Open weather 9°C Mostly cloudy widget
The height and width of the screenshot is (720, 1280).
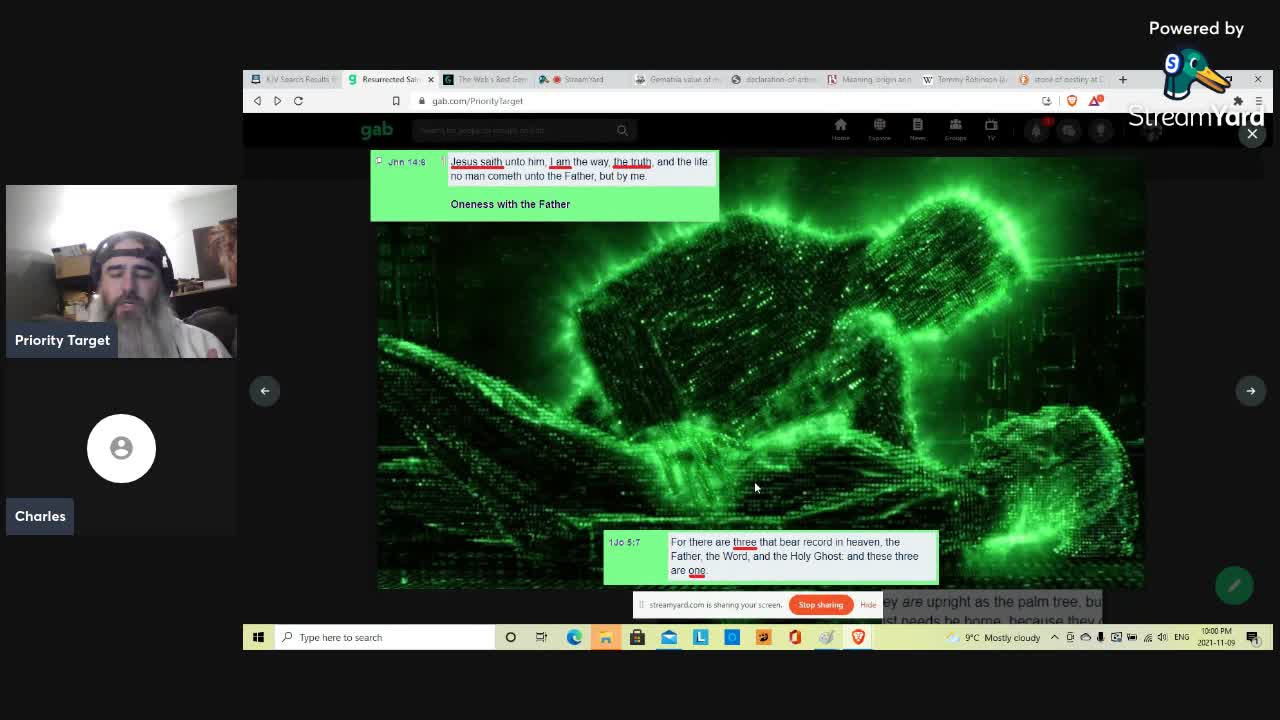point(993,637)
